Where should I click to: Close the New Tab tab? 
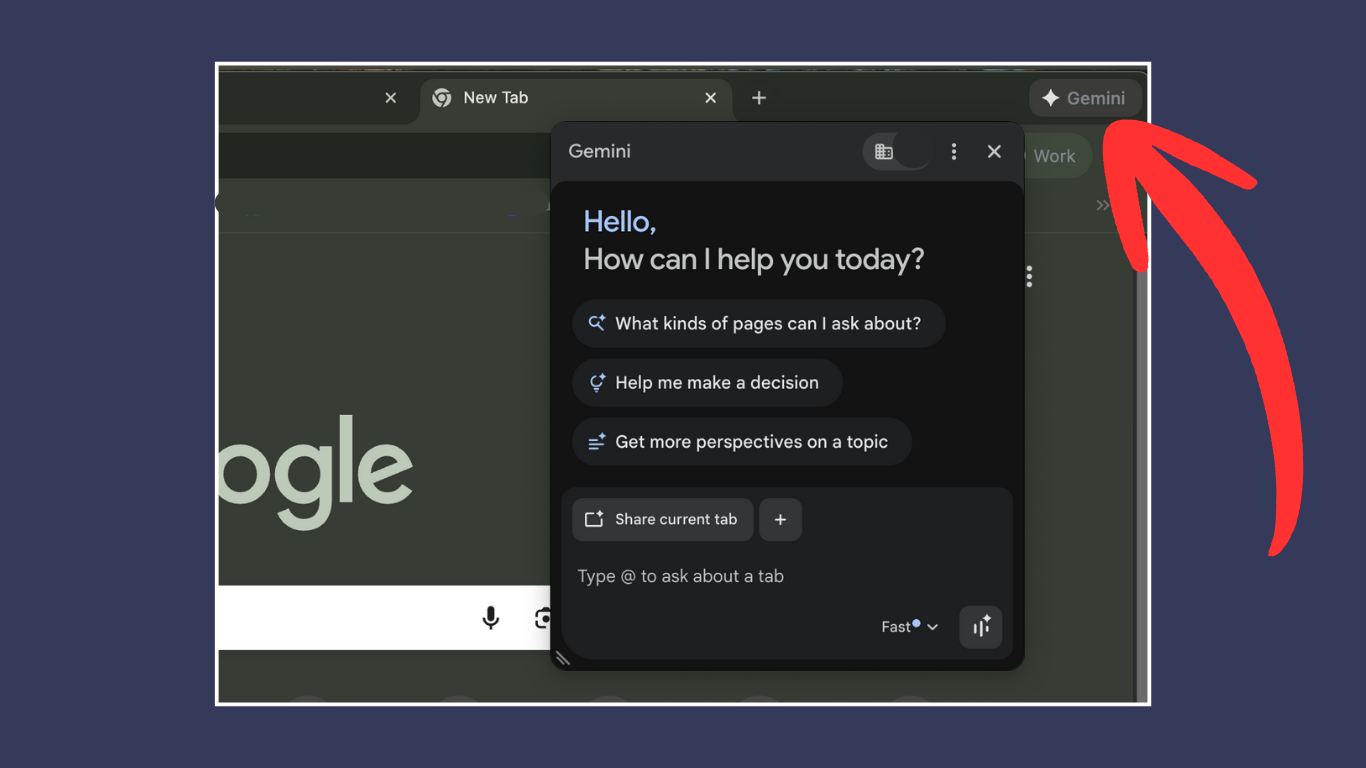(x=710, y=98)
